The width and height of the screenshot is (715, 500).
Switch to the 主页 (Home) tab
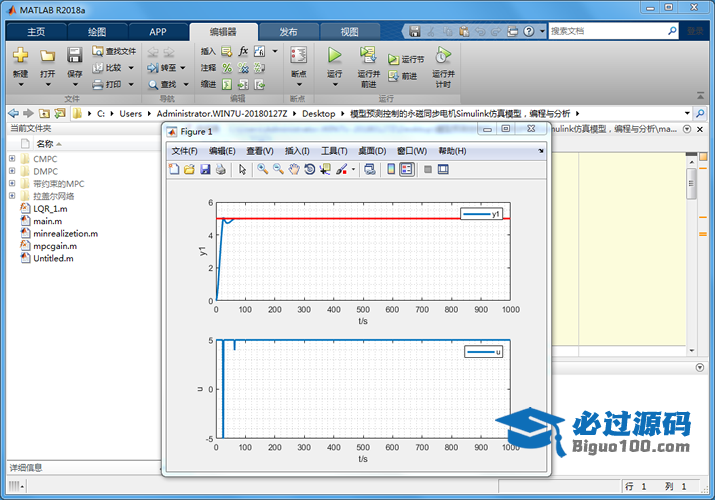(x=36, y=32)
